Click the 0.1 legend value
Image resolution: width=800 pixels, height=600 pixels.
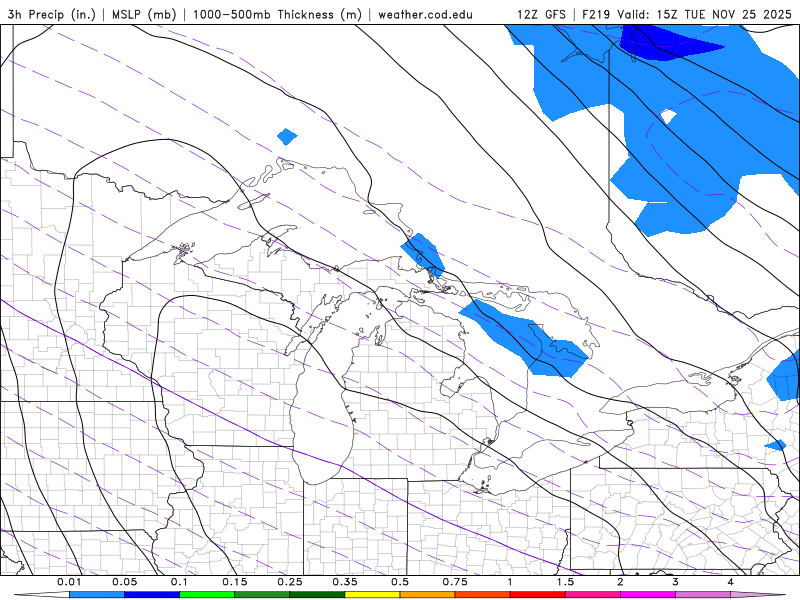179,582
